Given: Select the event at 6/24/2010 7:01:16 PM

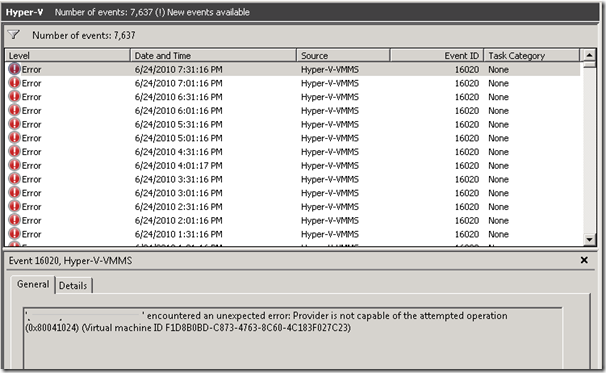Looking at the screenshot, I should (x=293, y=83).
